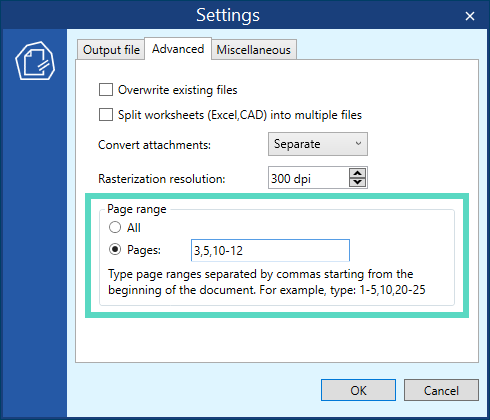Screen dimensions: 490x420
Task: Increase rasterization resolution with up arrow
Action: [358, 173]
